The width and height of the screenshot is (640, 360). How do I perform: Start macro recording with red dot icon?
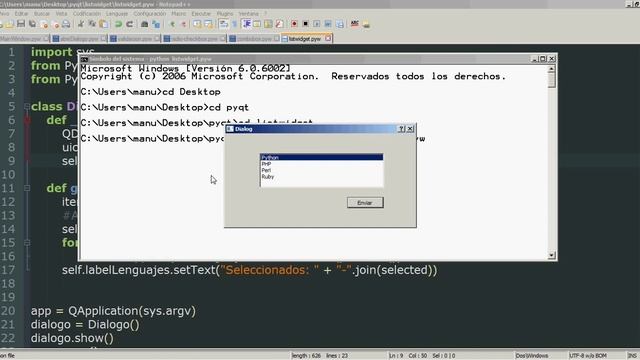[x=294, y=24]
